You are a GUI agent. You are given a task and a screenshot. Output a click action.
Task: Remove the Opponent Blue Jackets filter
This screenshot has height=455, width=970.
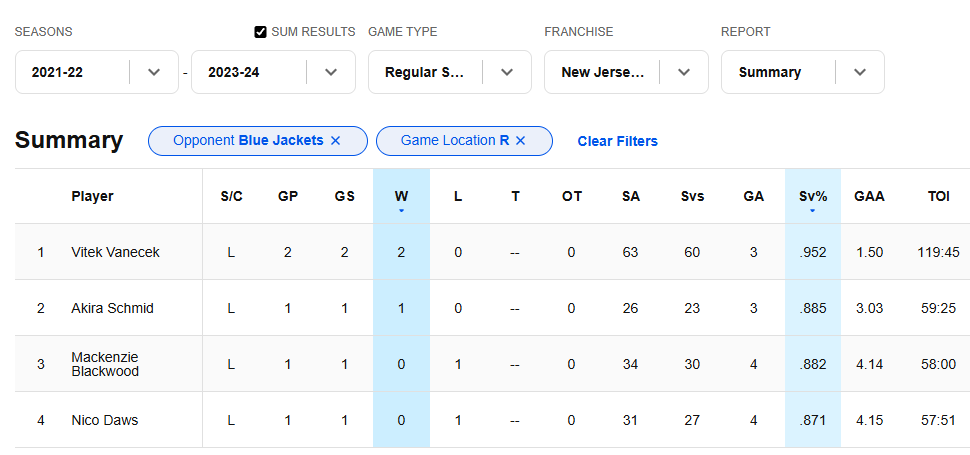(335, 141)
